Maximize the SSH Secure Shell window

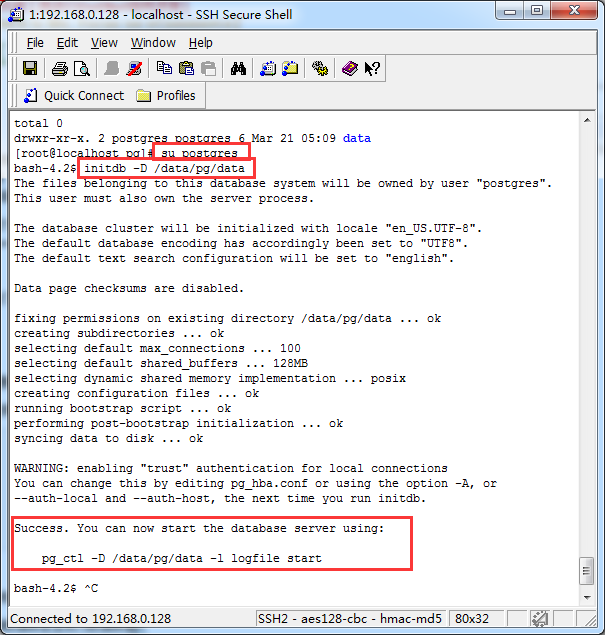537,11
